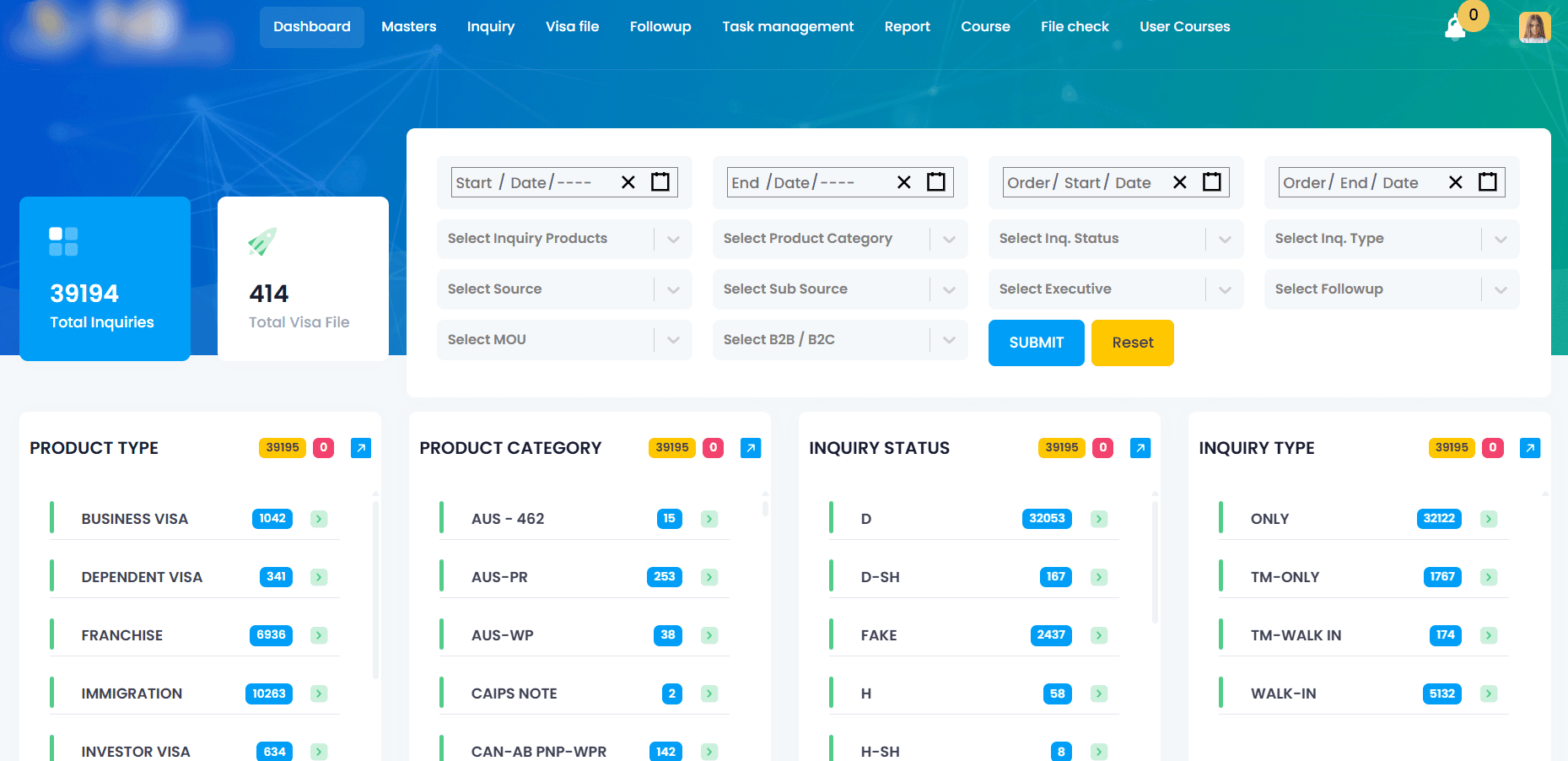Expand the Select Executive dropdown

point(1224,289)
